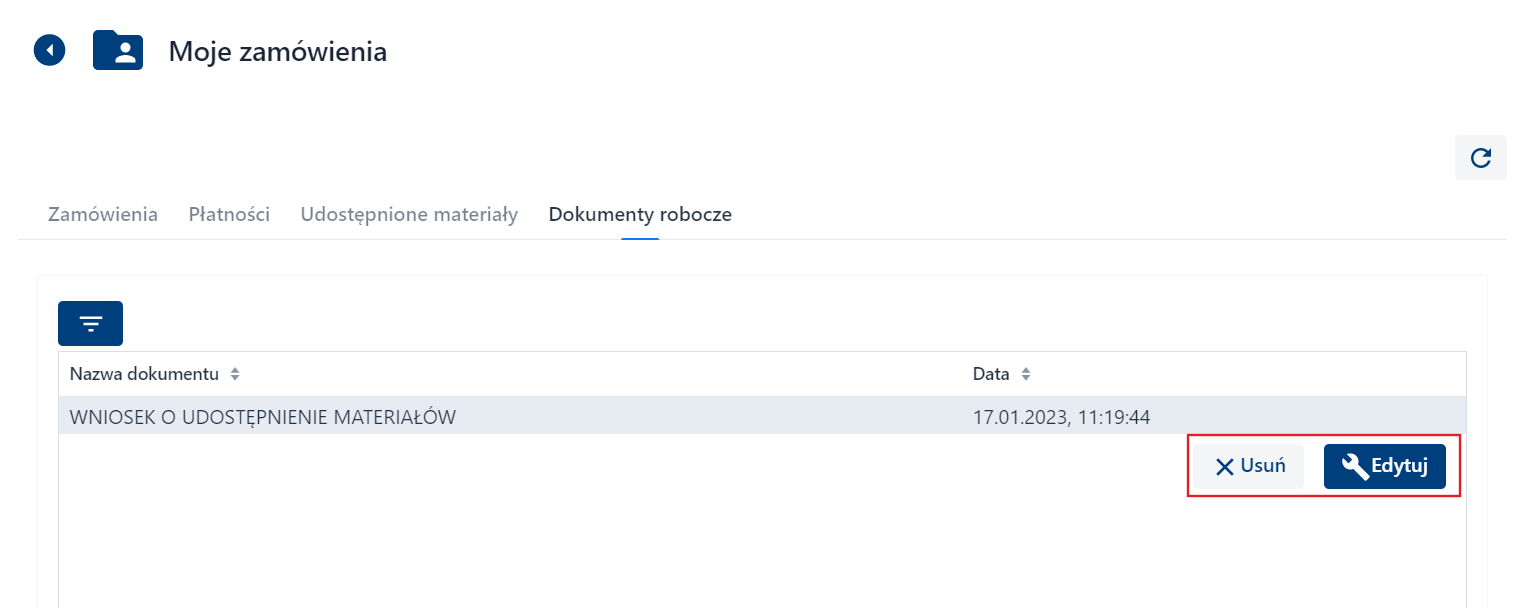Go to the Udostępnione materiały tab
1523x608 pixels.
409,214
